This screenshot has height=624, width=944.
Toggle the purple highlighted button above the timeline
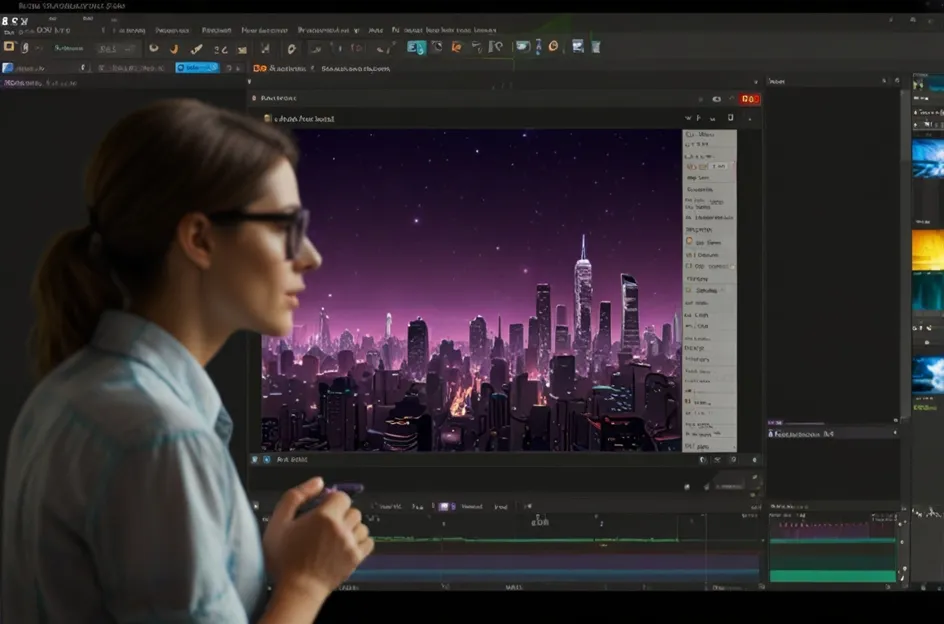(x=446, y=507)
